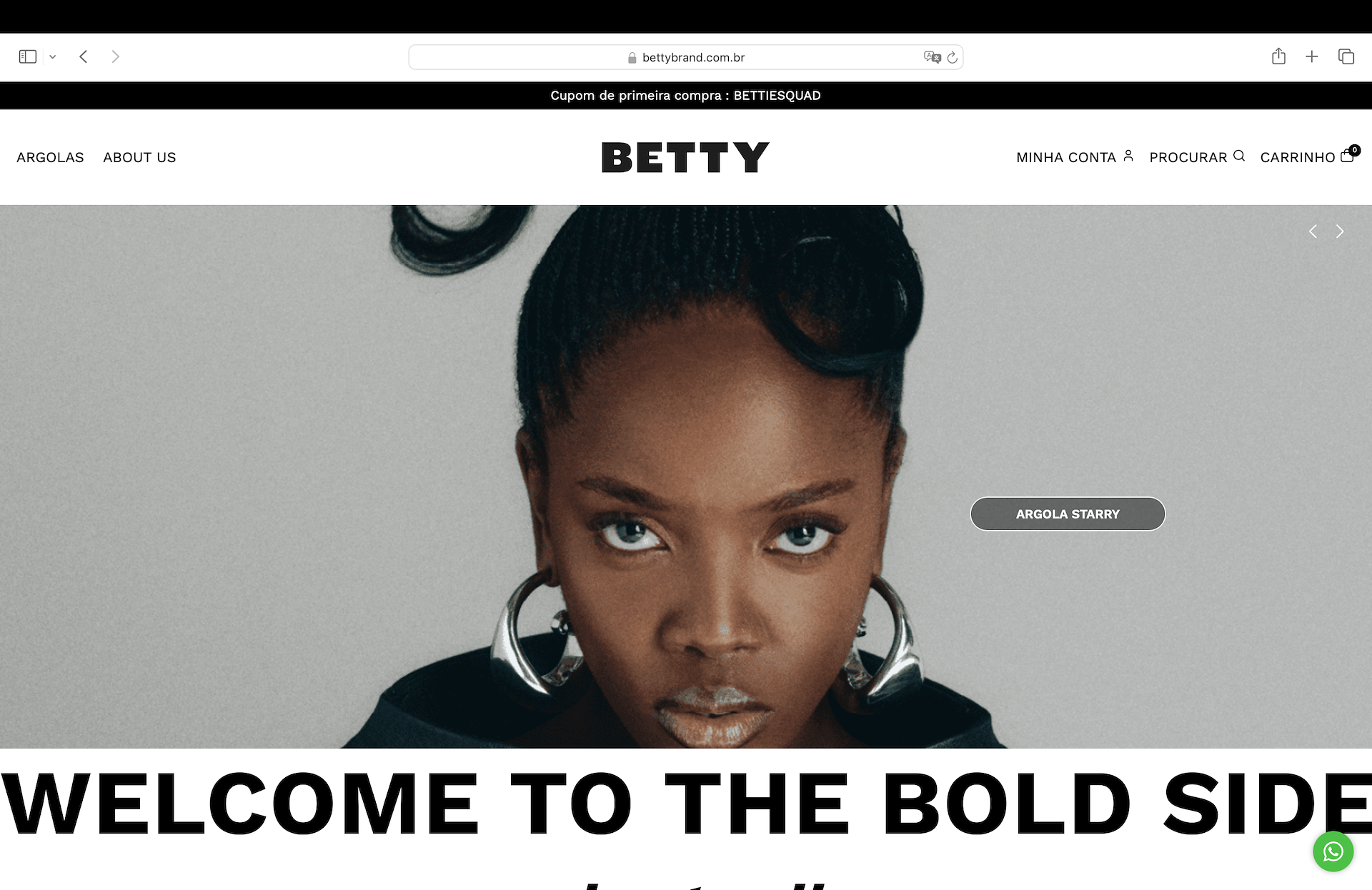Open MINHA CONTA account link
1372x890 pixels.
(x=1075, y=157)
